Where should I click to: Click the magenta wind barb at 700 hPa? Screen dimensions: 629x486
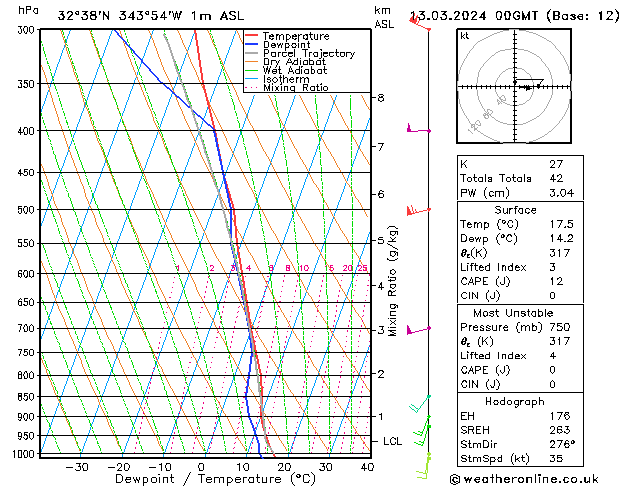(416, 328)
